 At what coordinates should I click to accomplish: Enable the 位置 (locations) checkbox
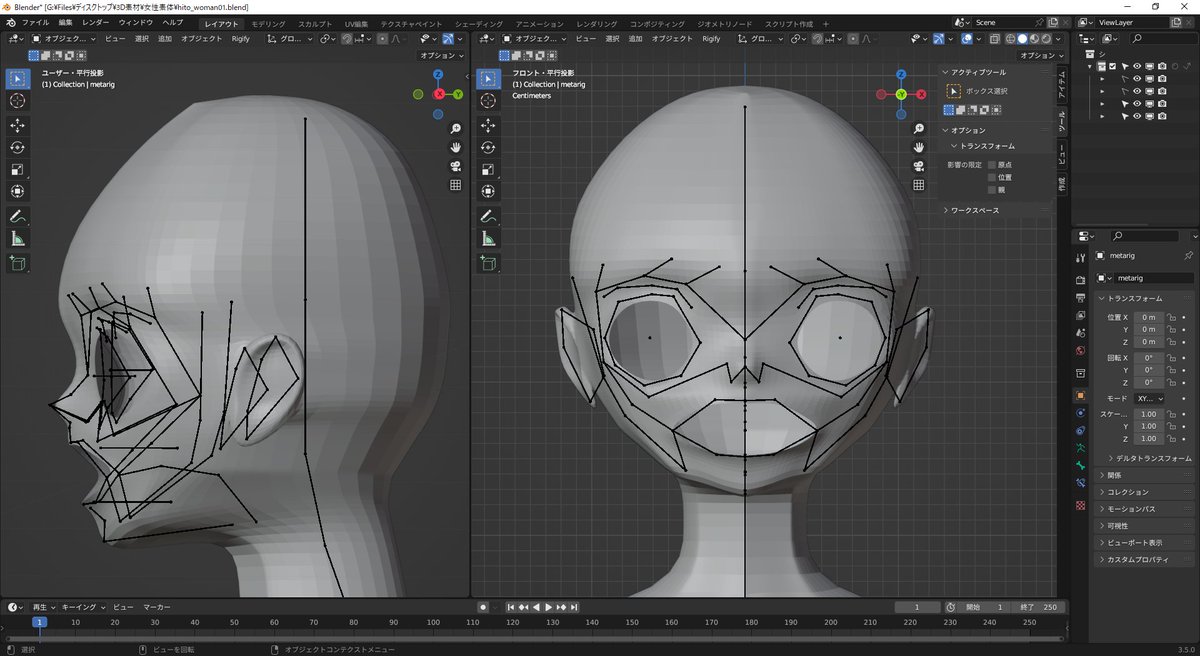click(992, 177)
